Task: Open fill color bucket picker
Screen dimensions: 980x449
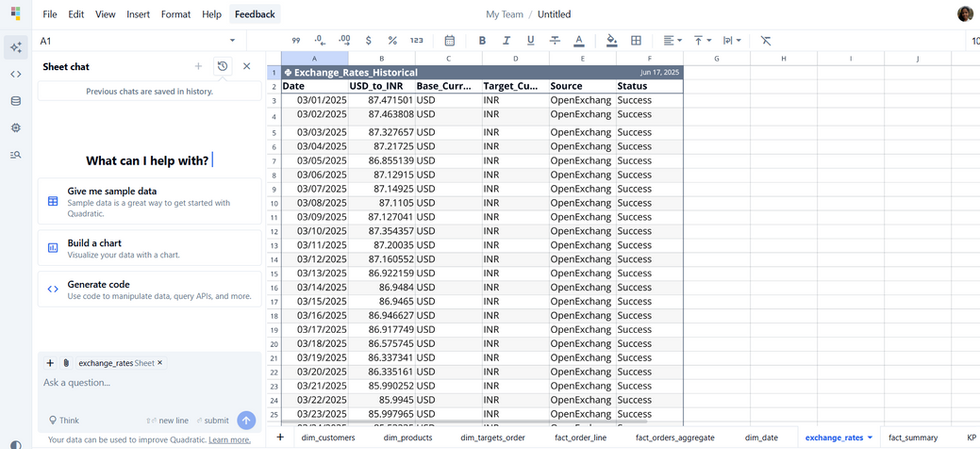Action: coord(612,41)
